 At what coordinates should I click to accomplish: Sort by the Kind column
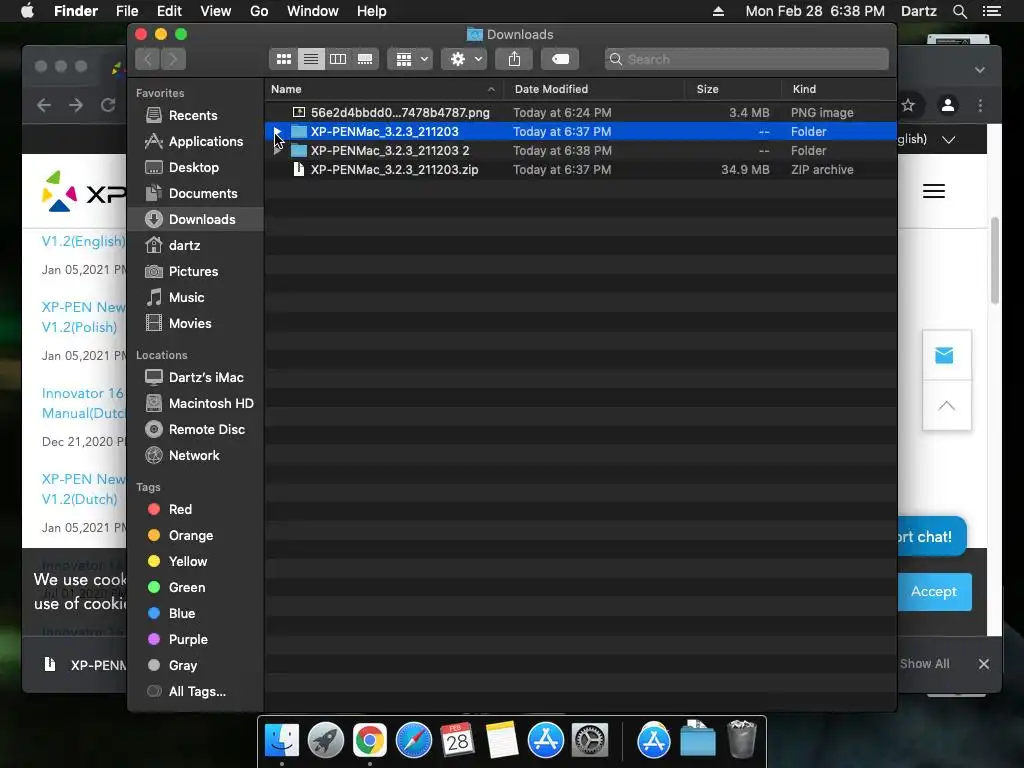click(x=839, y=89)
